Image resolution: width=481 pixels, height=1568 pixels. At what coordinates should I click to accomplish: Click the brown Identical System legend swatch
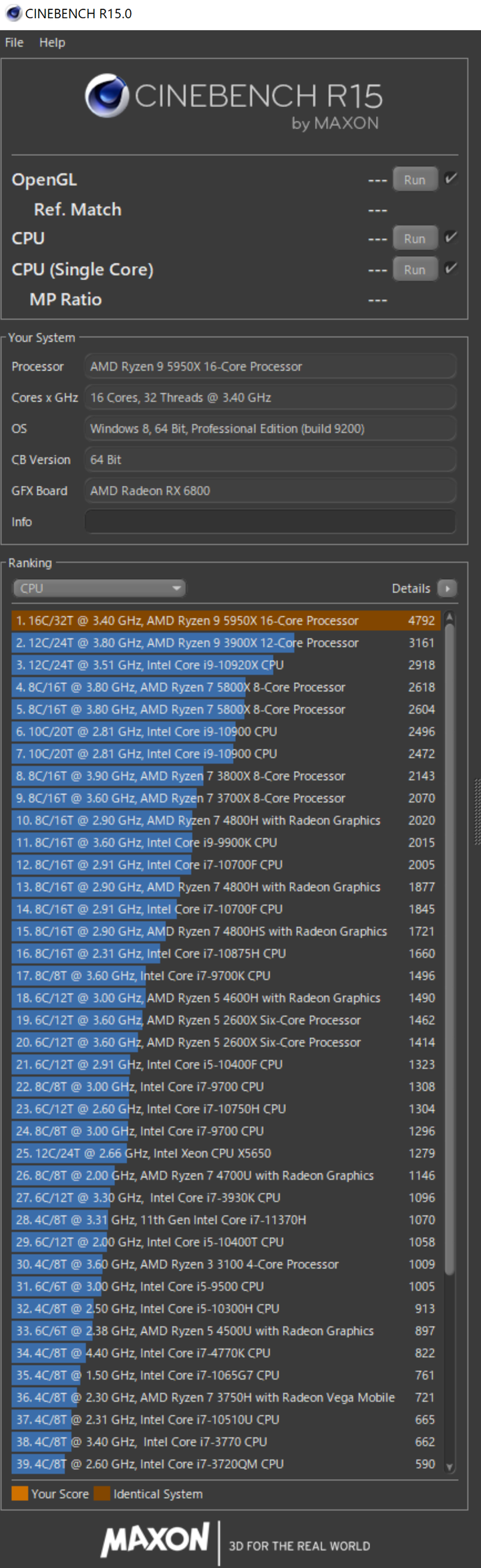pyautogui.click(x=102, y=1494)
